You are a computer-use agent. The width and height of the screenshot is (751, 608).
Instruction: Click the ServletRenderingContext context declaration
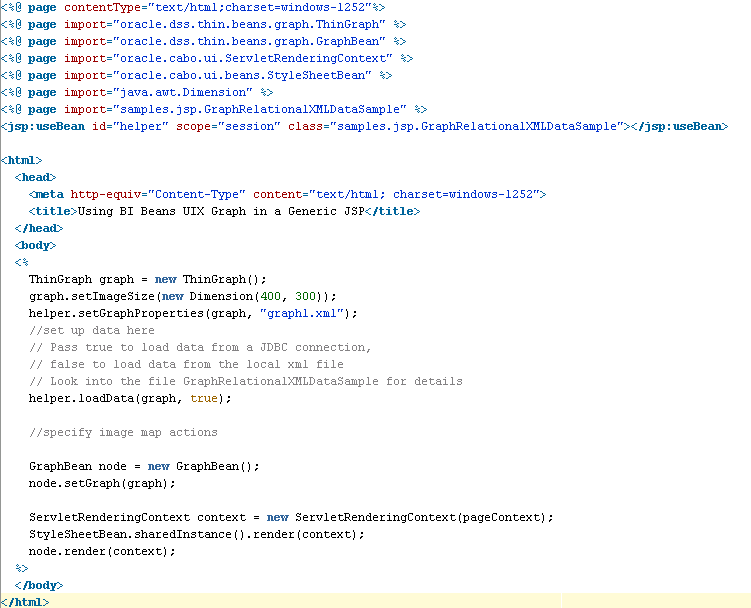291,517
